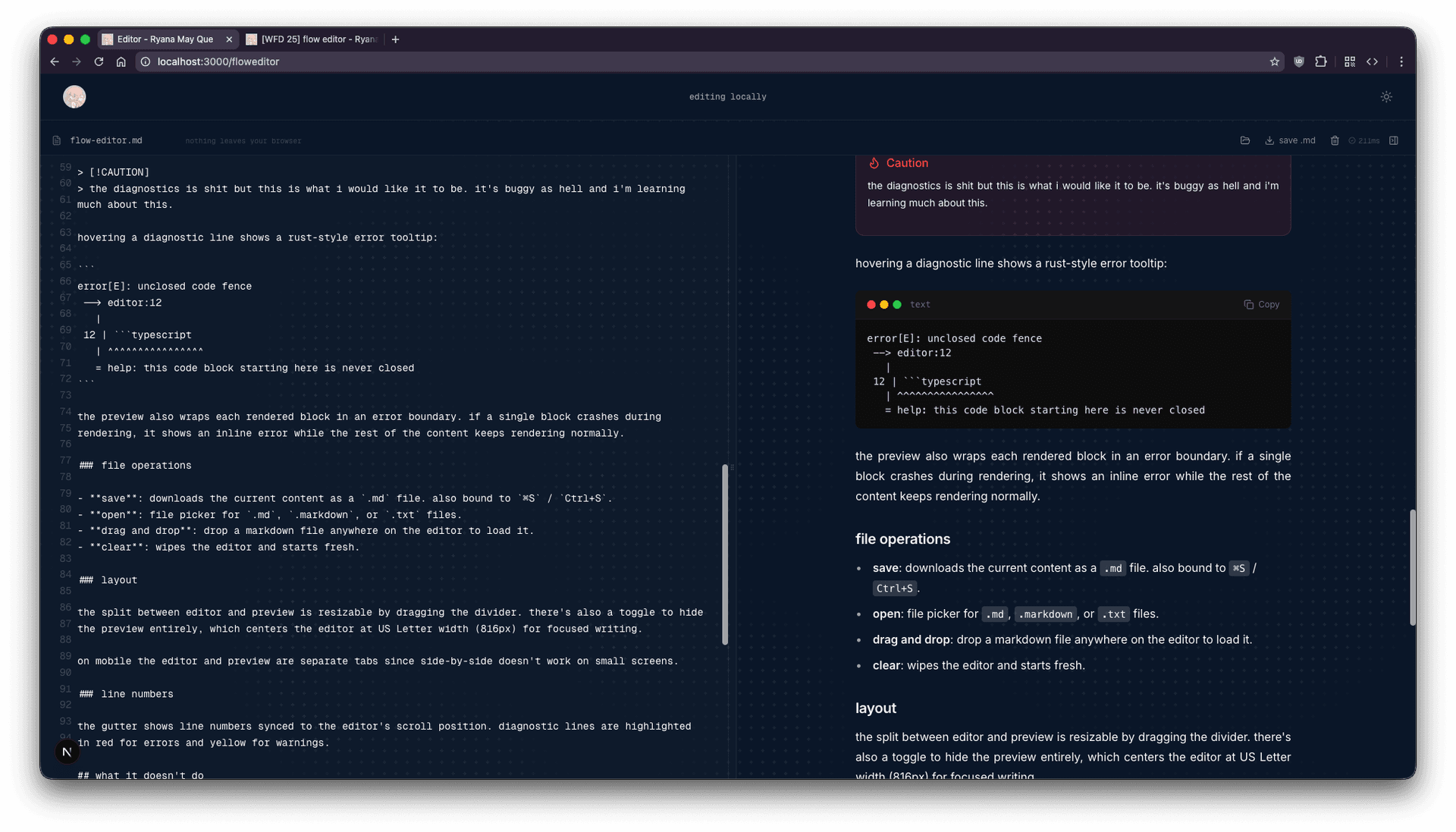Reload the page with the refresh icon

(x=99, y=61)
